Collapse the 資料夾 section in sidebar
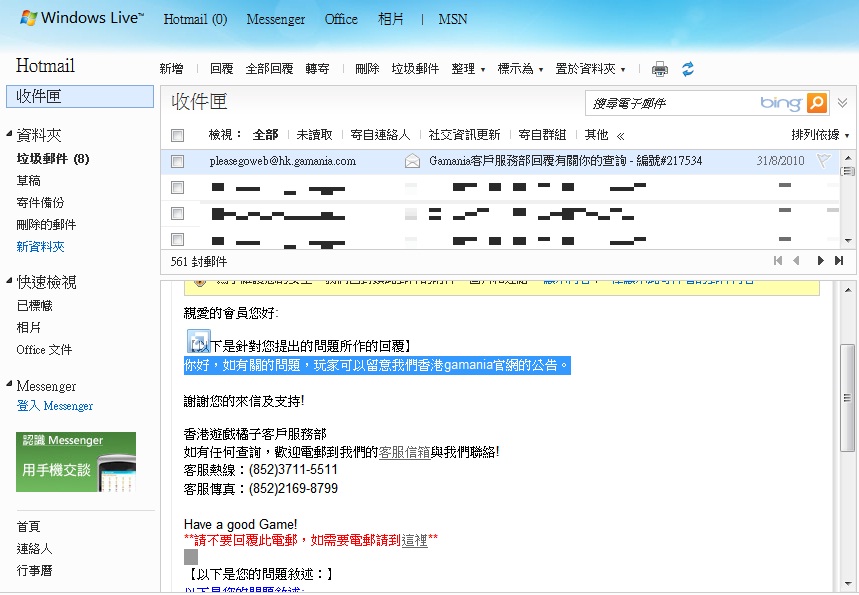The height and width of the screenshot is (595, 859). point(9,135)
